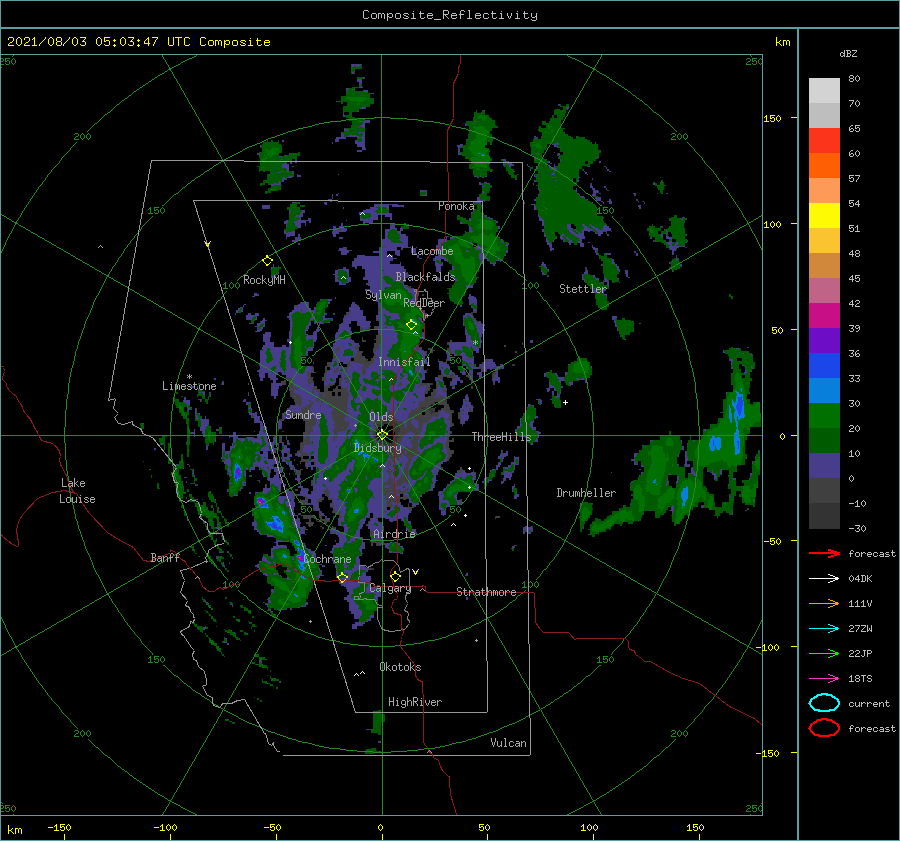Pick the light gray swatch below 80
Viewport: 900px width, 841px height.
[x=824, y=91]
